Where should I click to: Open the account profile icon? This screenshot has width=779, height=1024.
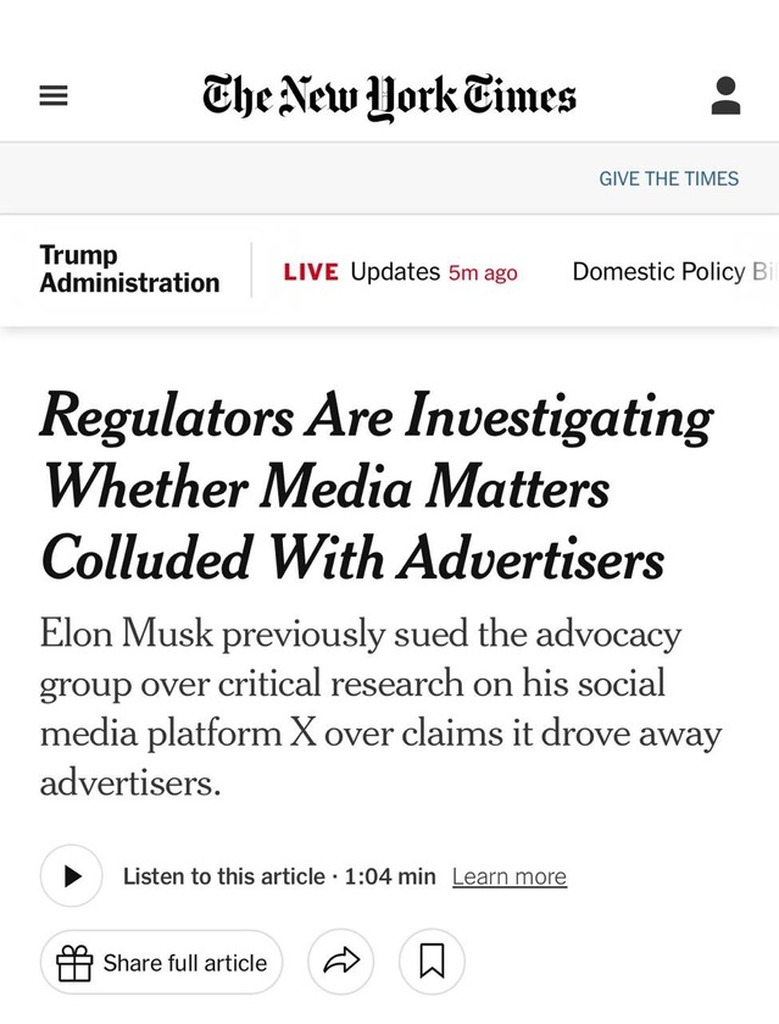[725, 96]
